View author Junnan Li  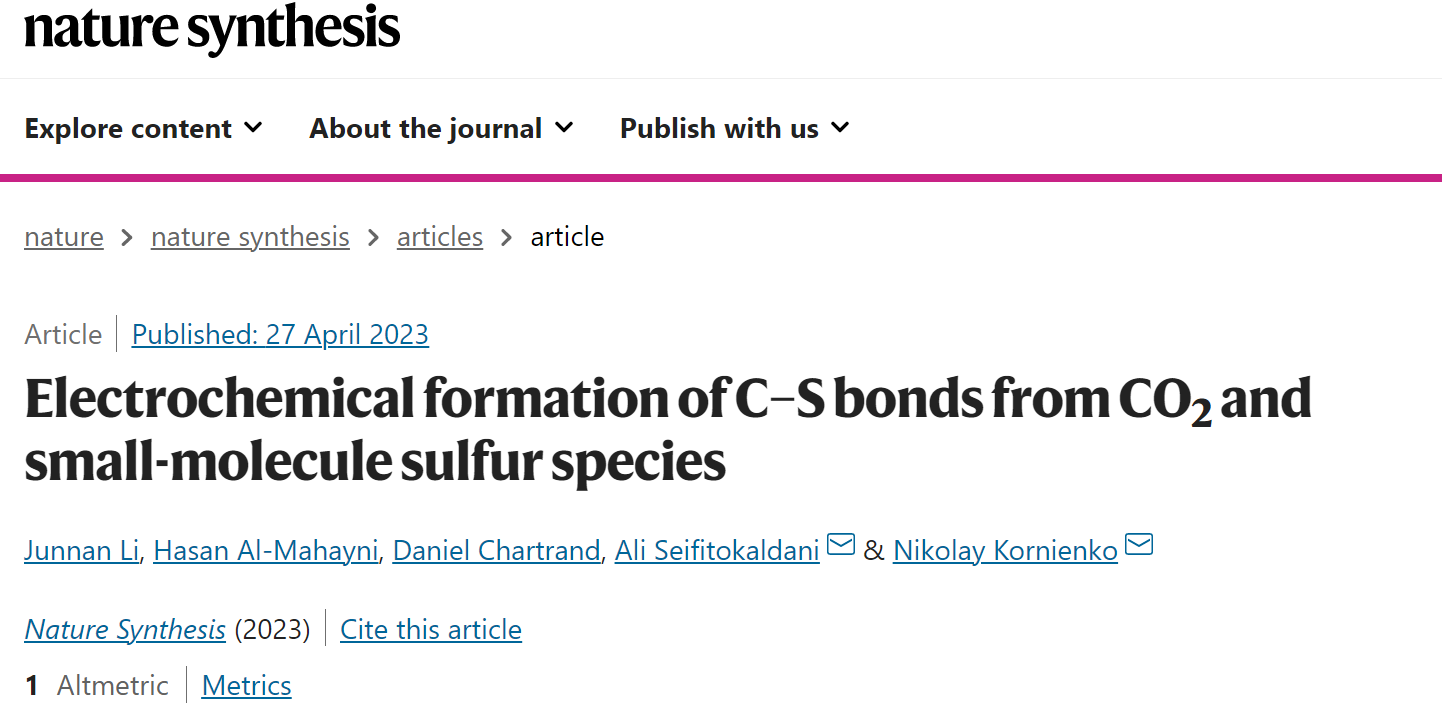point(81,550)
